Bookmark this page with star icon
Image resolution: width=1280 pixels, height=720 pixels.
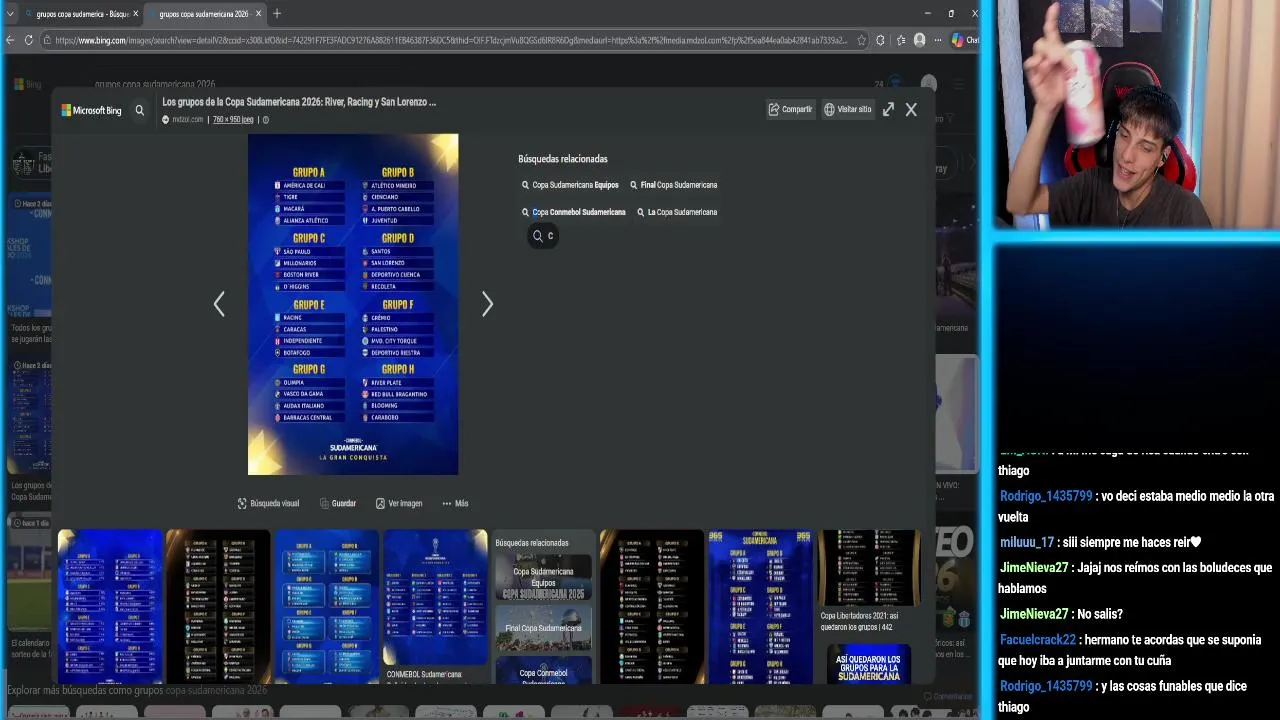point(861,40)
